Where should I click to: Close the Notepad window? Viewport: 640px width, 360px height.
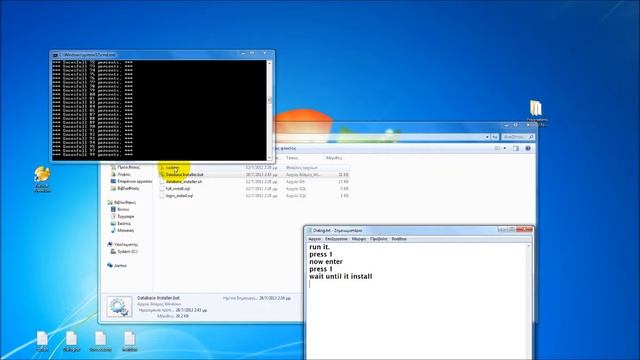coord(524,230)
